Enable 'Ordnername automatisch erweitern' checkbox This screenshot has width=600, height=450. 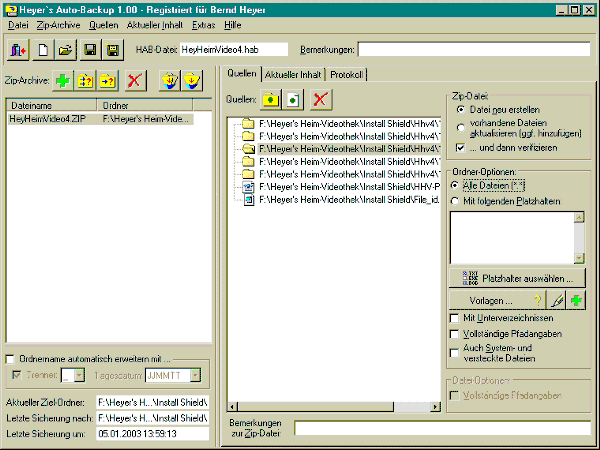pos(11,359)
